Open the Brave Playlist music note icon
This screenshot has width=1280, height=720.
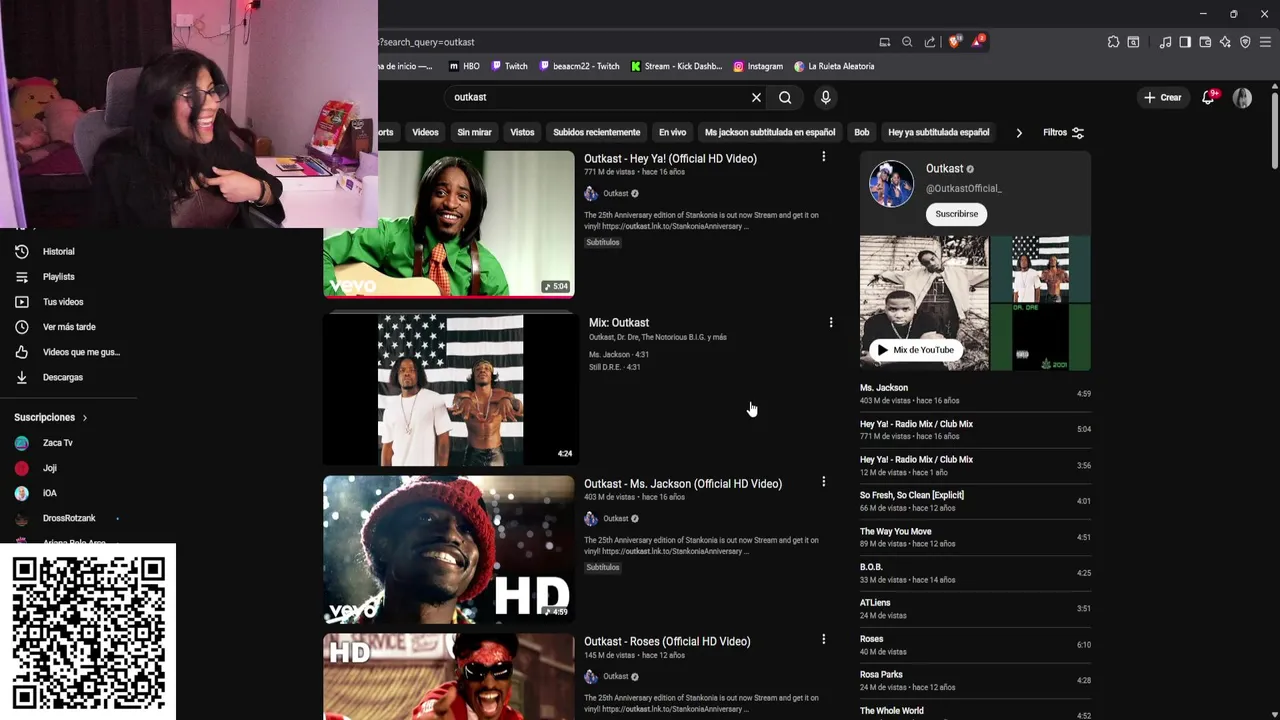coord(1165,42)
